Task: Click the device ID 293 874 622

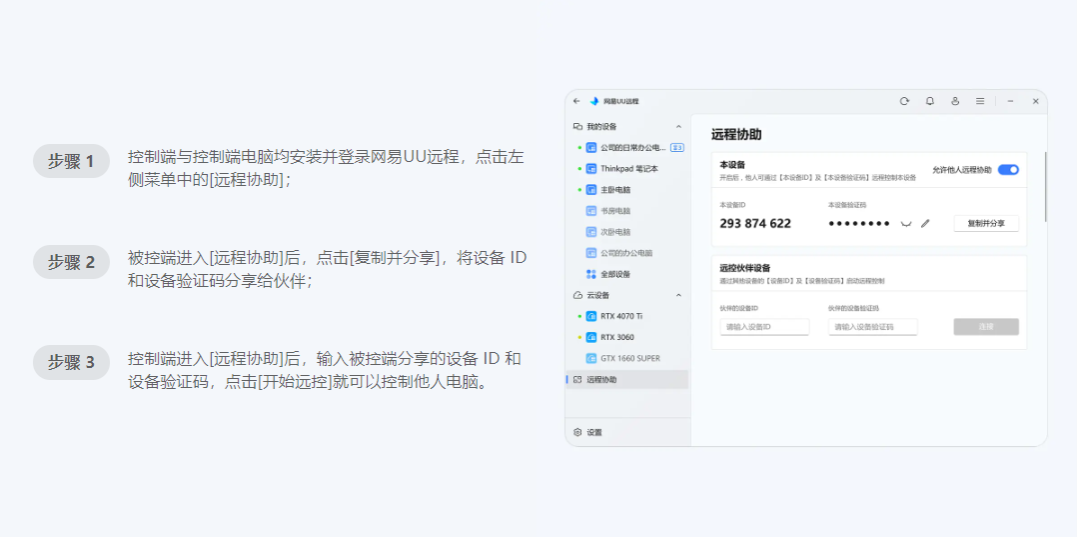Action: (x=755, y=224)
